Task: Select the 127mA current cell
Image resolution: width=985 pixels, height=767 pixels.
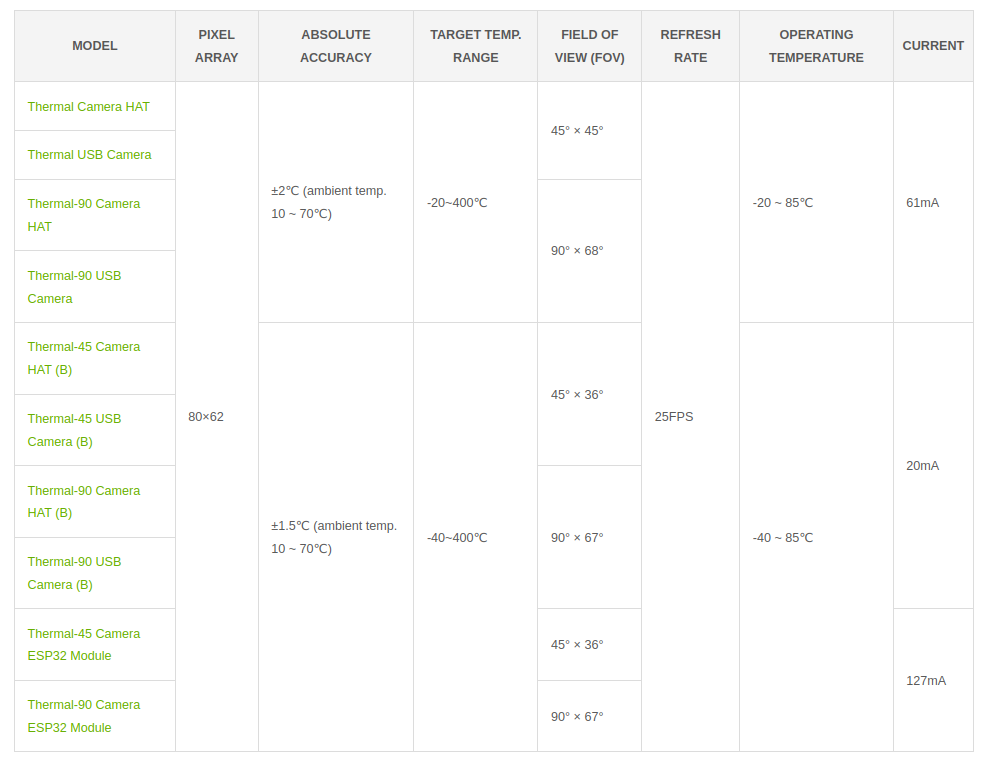Action: pyautogui.click(x=933, y=680)
